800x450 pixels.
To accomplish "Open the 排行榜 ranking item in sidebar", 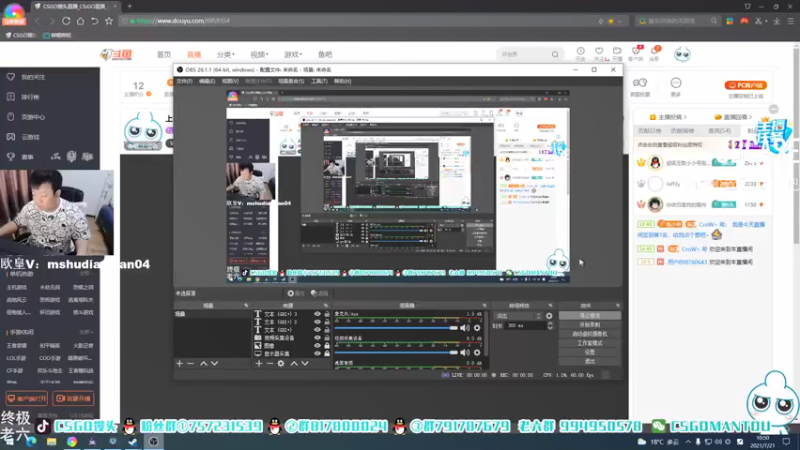I will [30, 97].
